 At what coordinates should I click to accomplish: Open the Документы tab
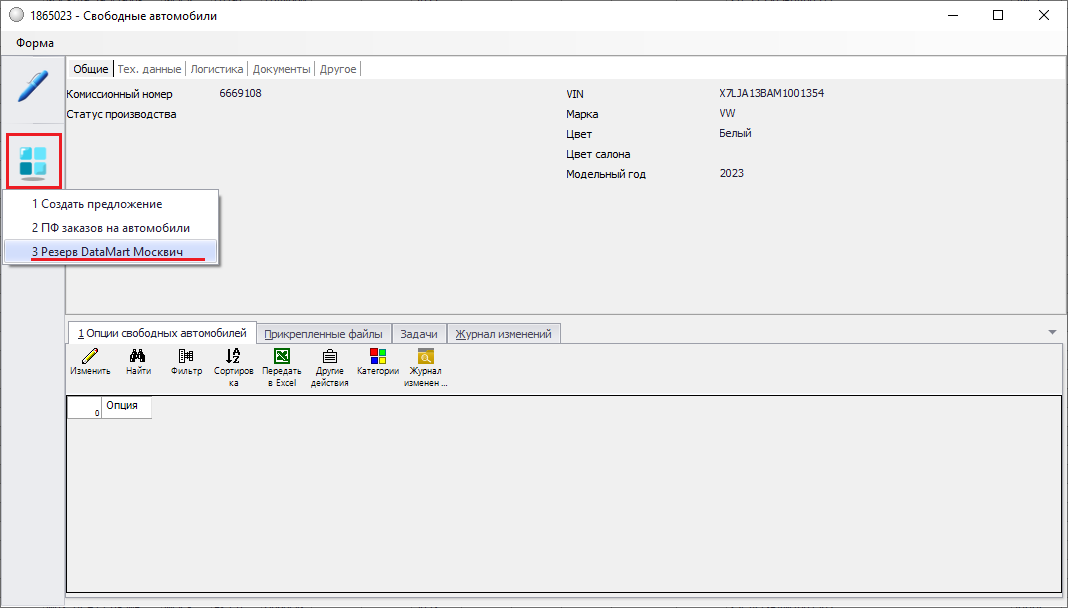(281, 69)
